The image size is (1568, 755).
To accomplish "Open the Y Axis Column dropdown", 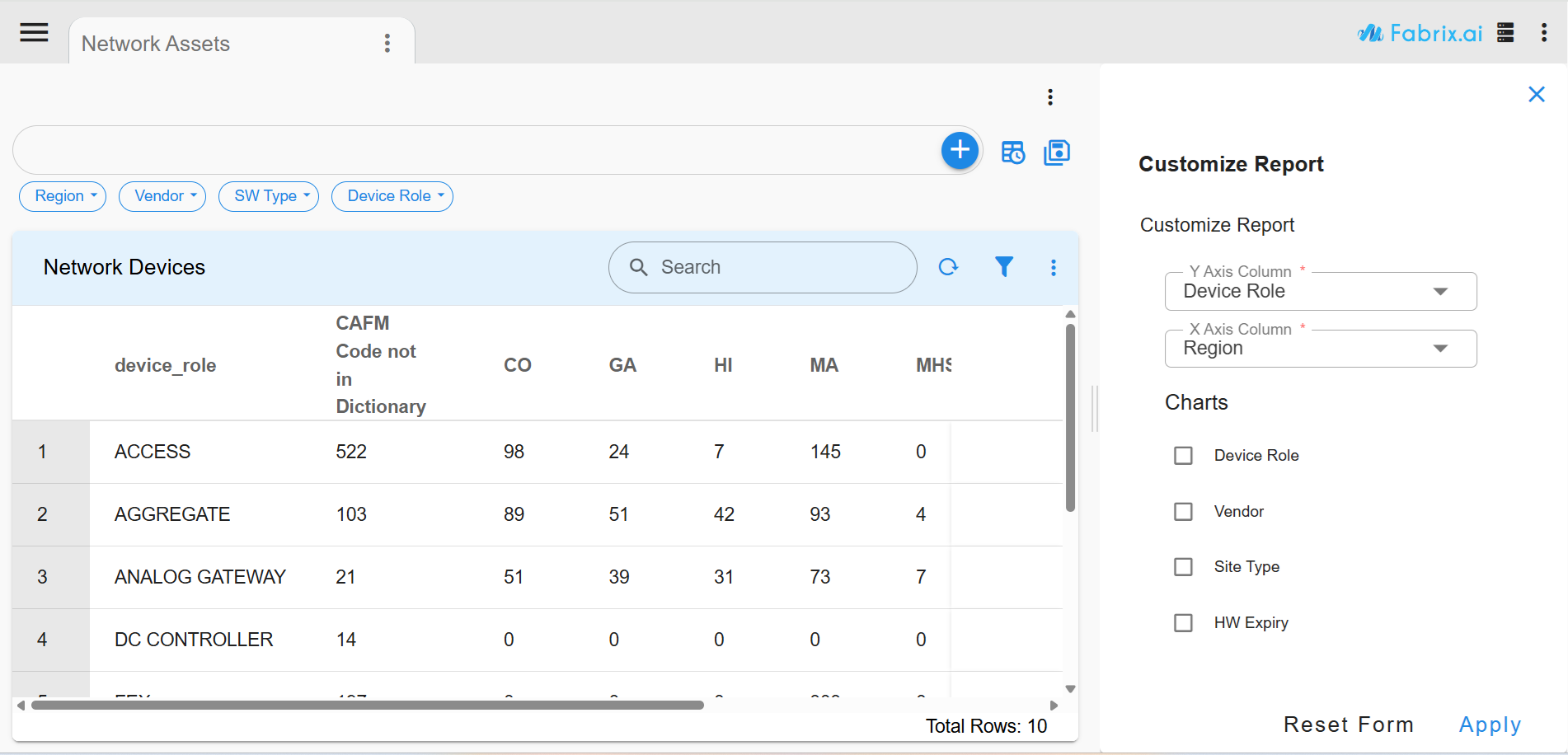I will click(x=1440, y=291).
